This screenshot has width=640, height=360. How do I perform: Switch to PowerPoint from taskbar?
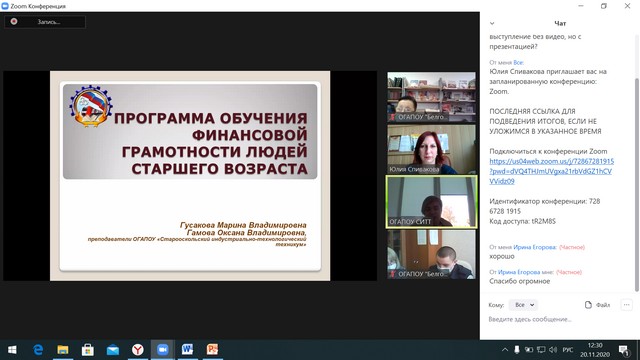[x=212, y=350]
